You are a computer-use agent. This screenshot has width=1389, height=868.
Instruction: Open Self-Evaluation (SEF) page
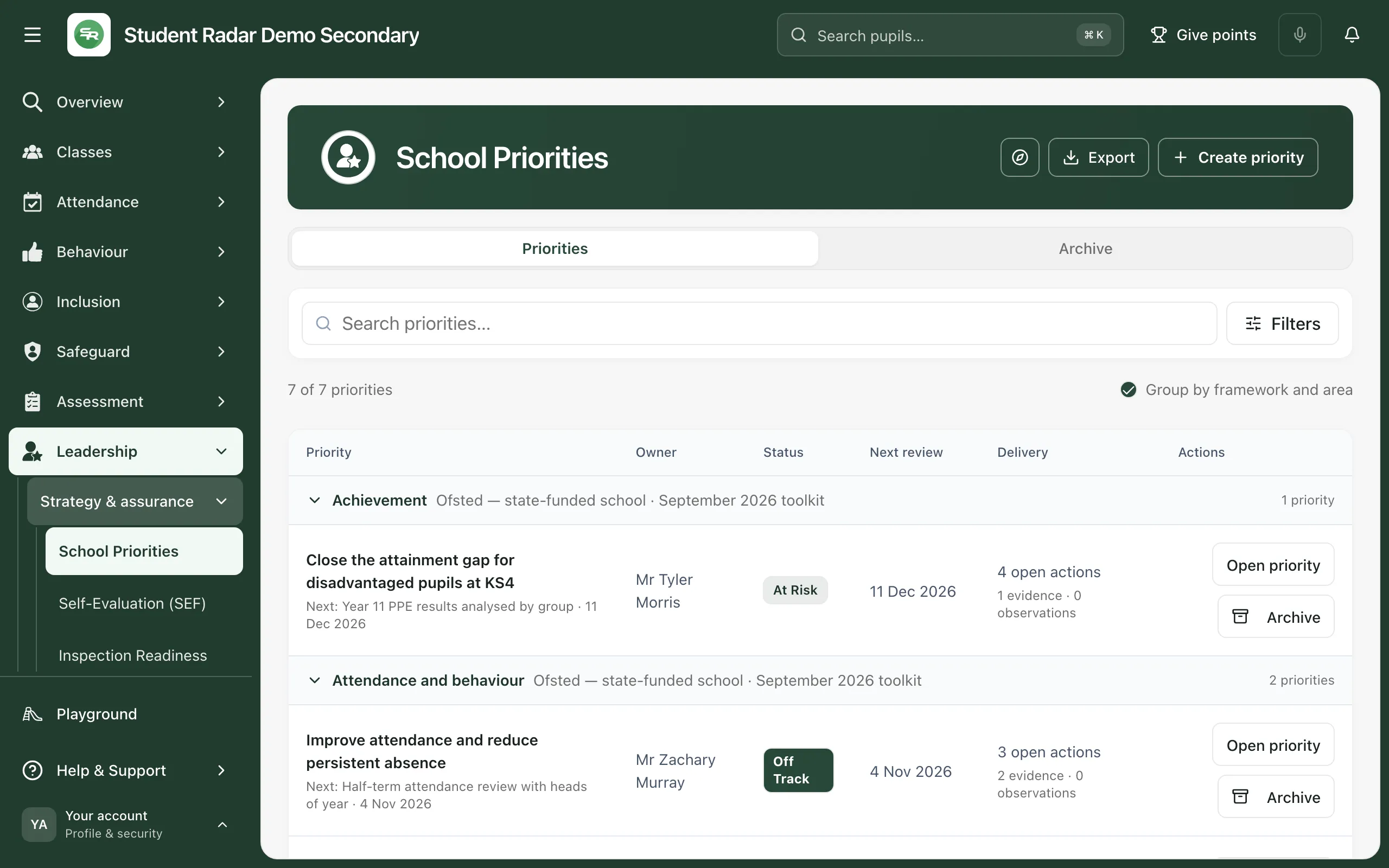tap(143, 603)
